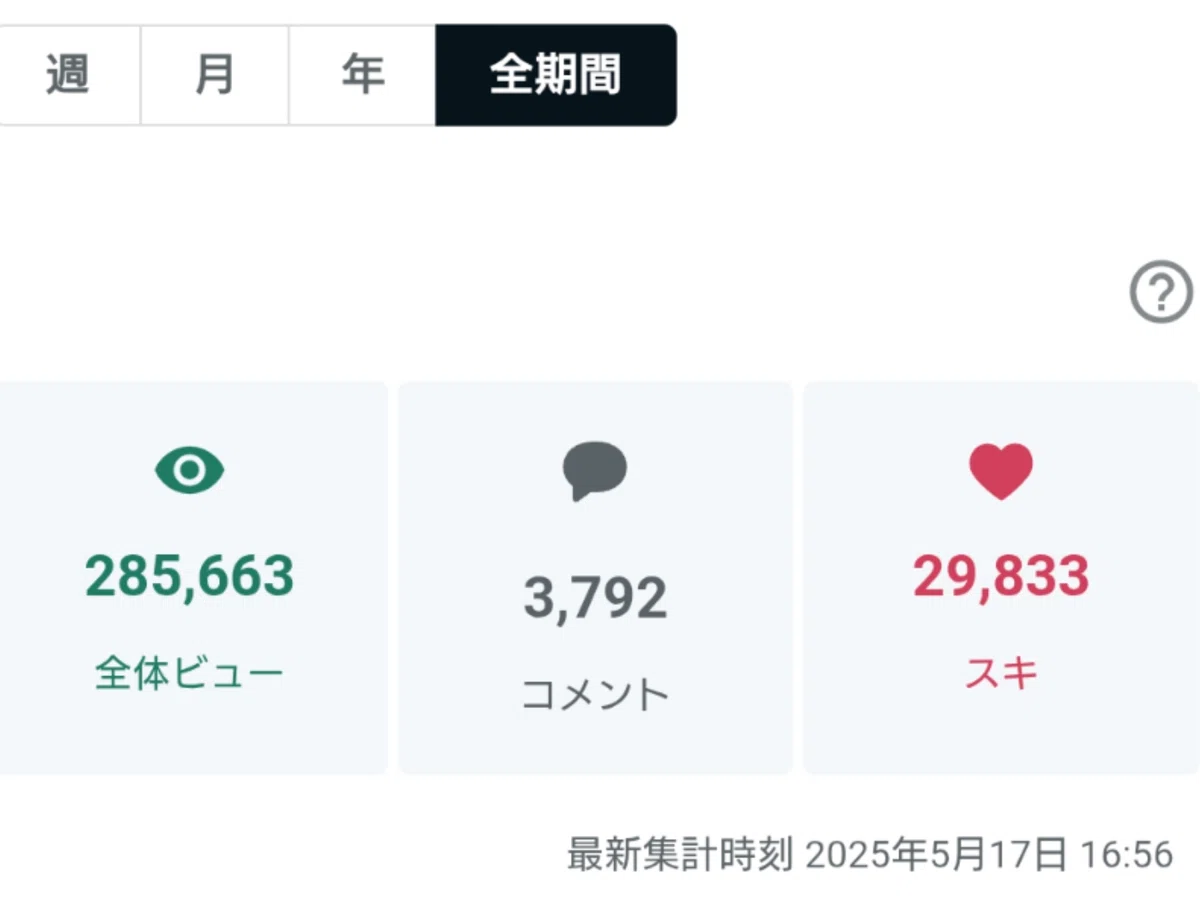Click the 最新集計時刻 text
This screenshot has width=1200, height=900.
680,856
